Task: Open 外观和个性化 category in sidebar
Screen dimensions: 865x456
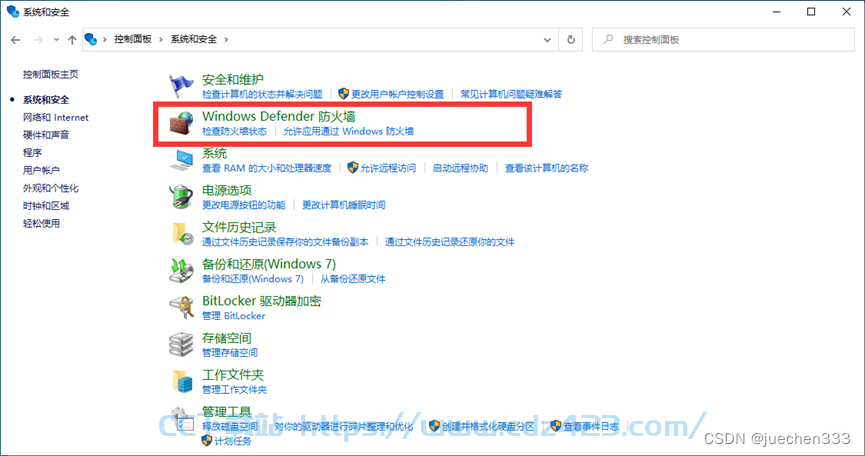Action: [x=51, y=188]
